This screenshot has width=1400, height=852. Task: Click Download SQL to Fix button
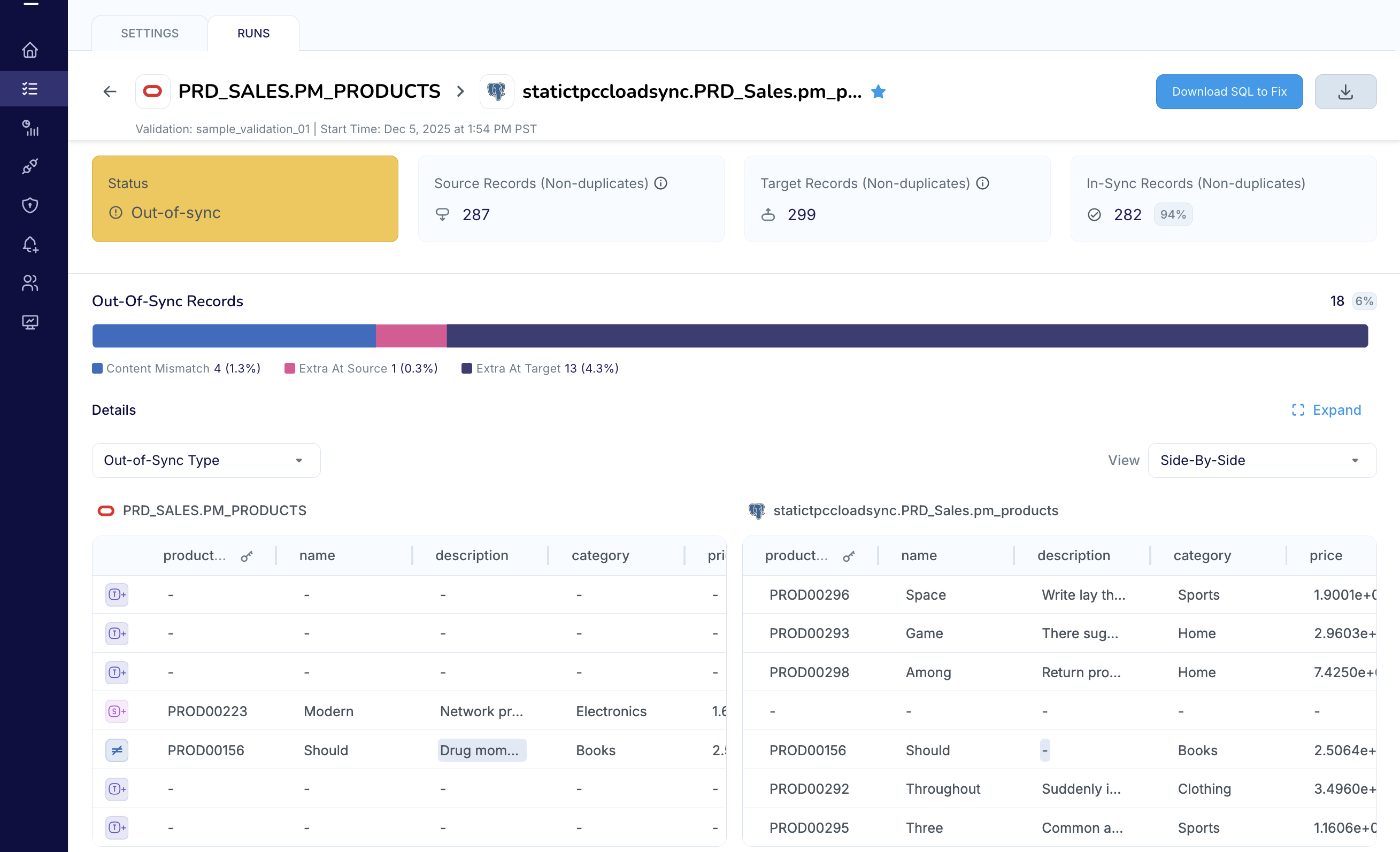[1229, 91]
